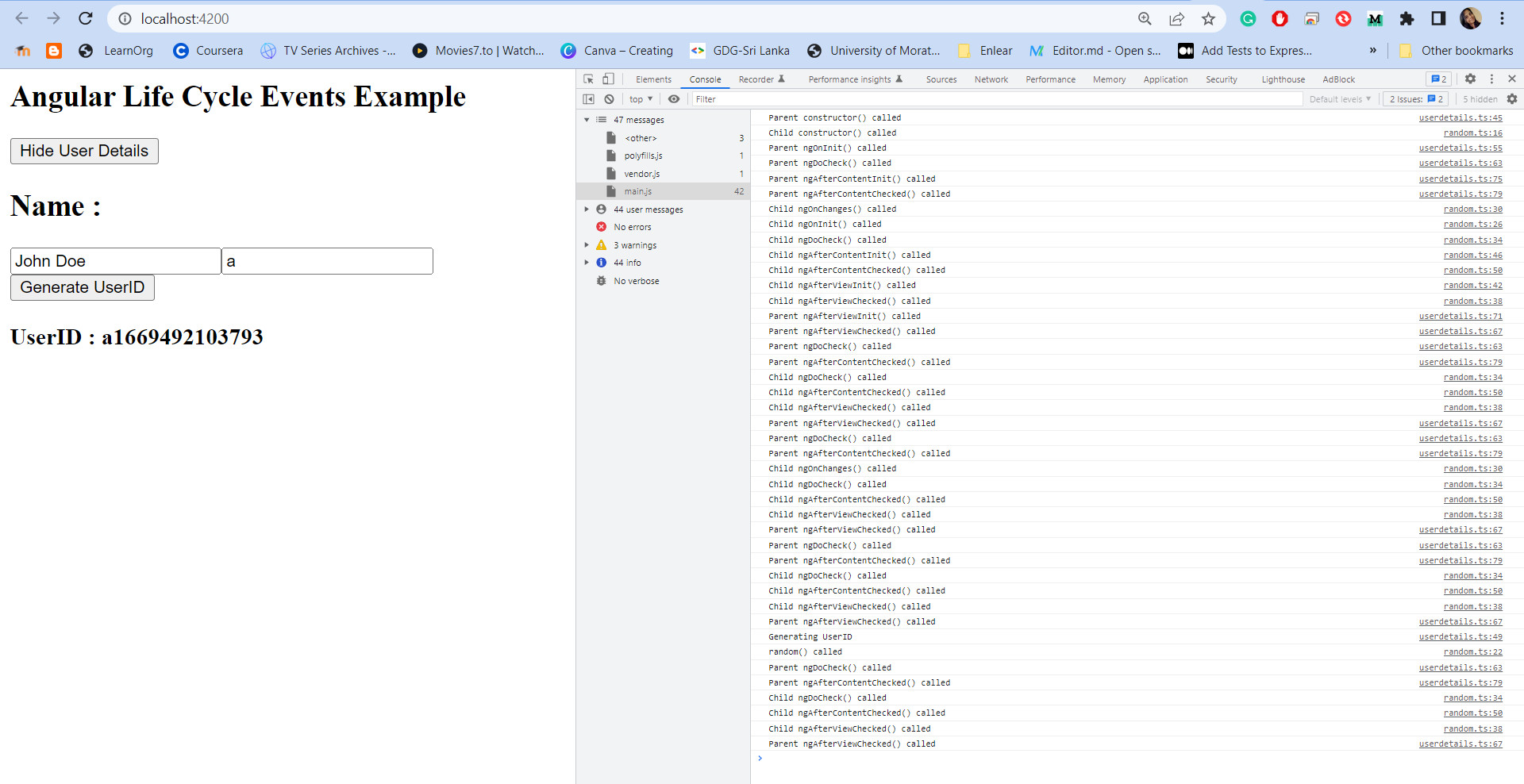The width and height of the screenshot is (1524, 784).
Task: Bookmark this page with the star icon
Action: point(1208,18)
